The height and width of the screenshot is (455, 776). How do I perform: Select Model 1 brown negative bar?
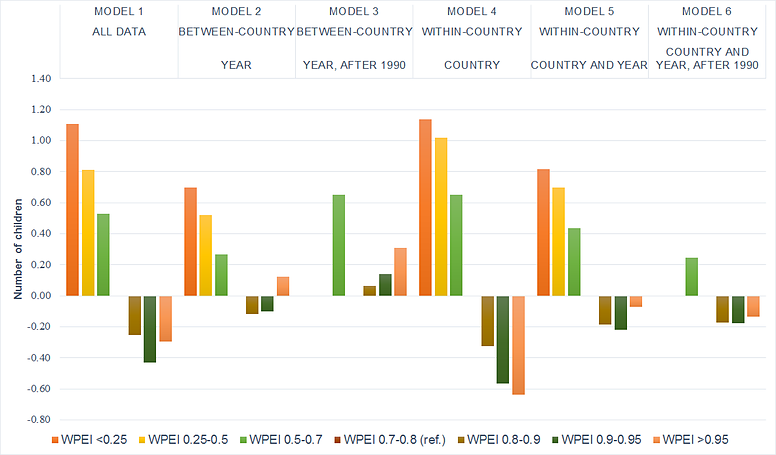135,315
